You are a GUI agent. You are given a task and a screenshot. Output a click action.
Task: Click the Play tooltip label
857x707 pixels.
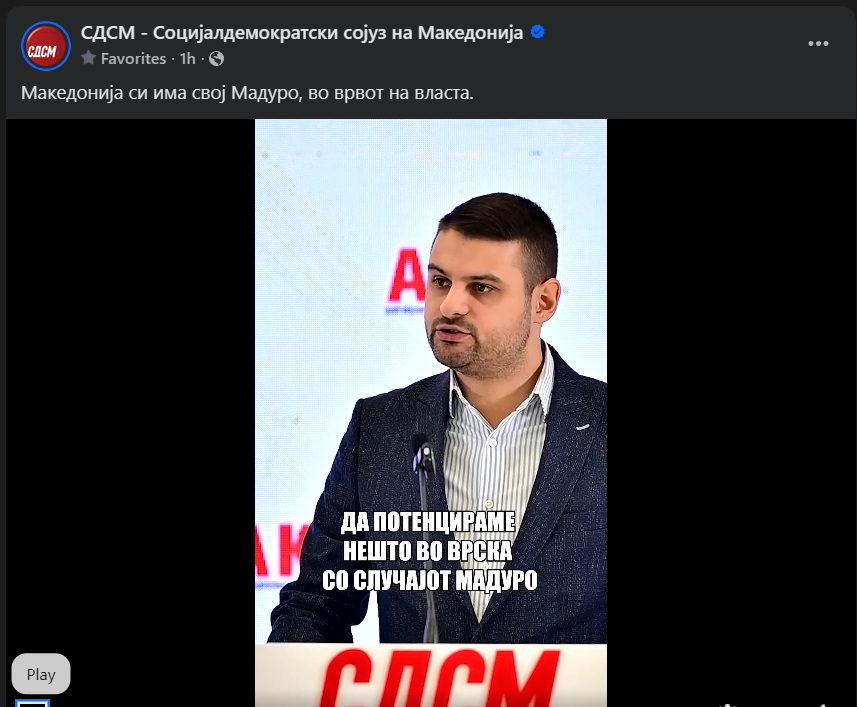point(41,674)
